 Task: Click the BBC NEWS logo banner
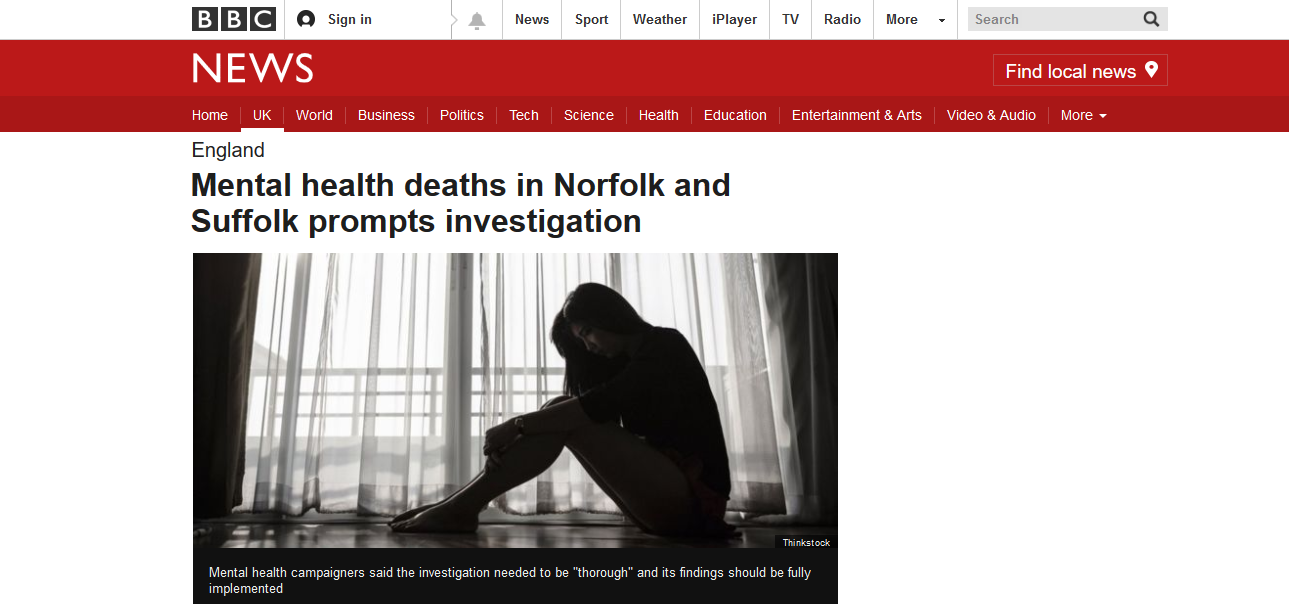pyautogui.click(x=253, y=69)
